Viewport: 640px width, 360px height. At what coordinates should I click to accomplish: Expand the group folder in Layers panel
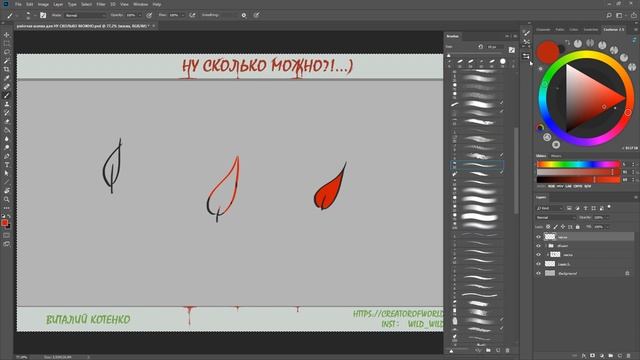(x=546, y=246)
